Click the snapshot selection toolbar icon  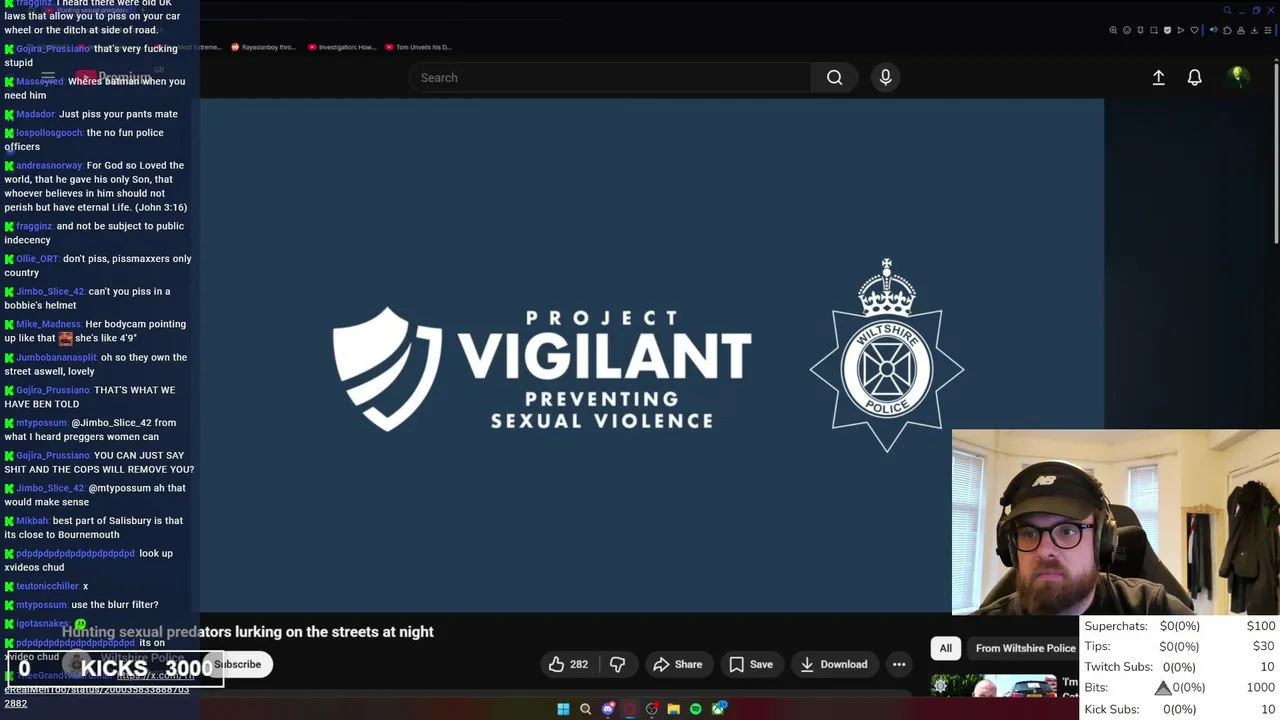1154,30
